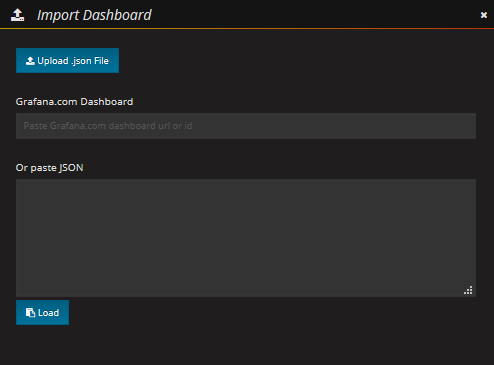Click the Grafana.com Dashboard label
494x365 pixels.
tap(74, 102)
